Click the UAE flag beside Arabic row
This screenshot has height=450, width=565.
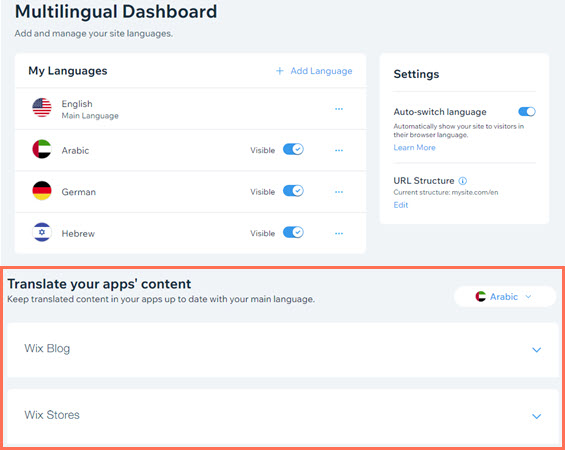click(x=42, y=149)
